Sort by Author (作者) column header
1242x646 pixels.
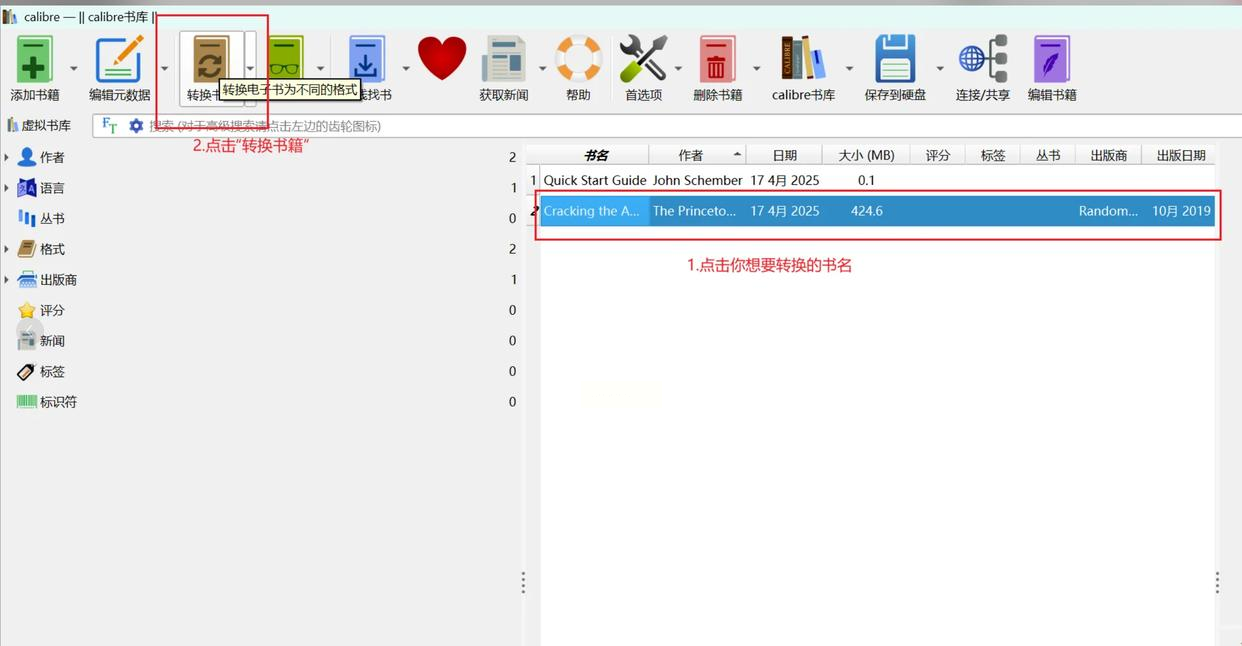(x=696, y=155)
